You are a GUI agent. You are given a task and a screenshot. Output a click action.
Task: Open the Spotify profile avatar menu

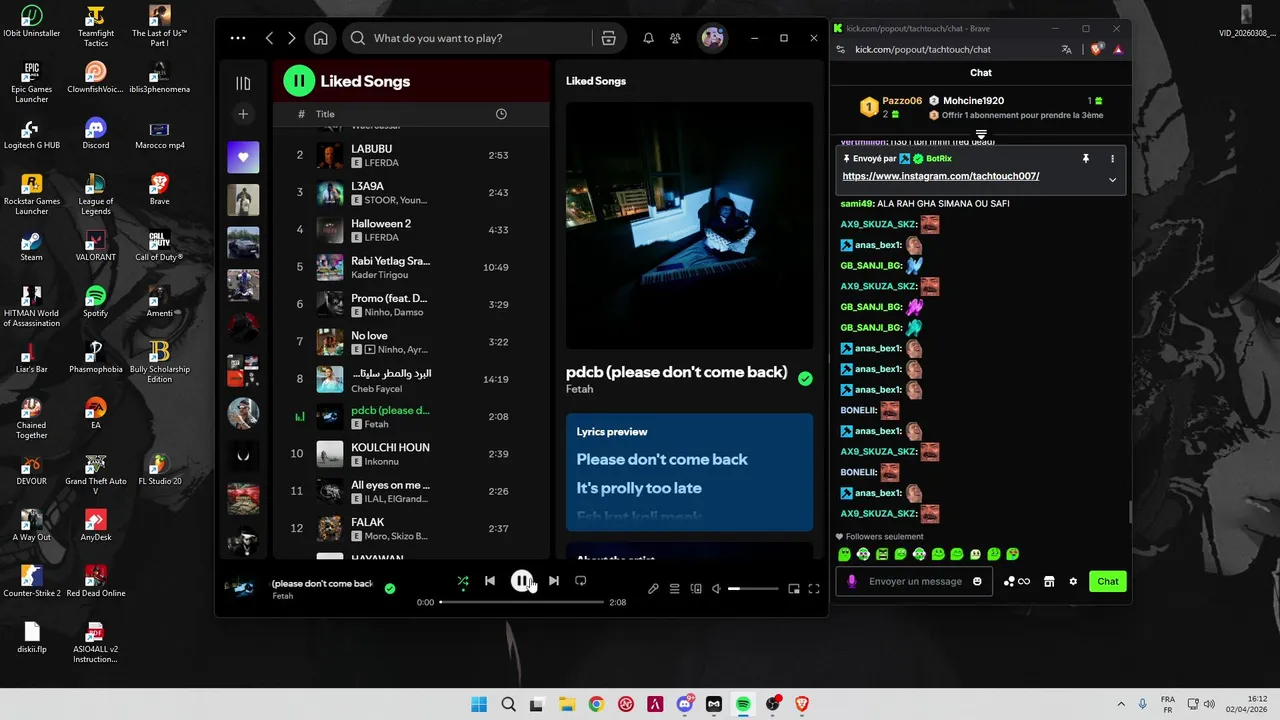pyautogui.click(x=712, y=38)
